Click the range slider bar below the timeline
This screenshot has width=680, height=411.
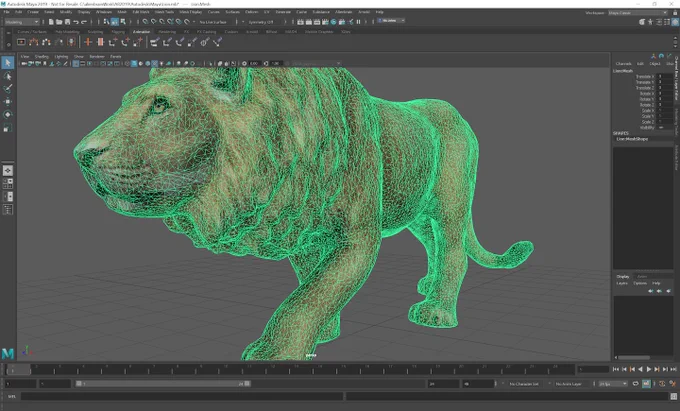163,384
